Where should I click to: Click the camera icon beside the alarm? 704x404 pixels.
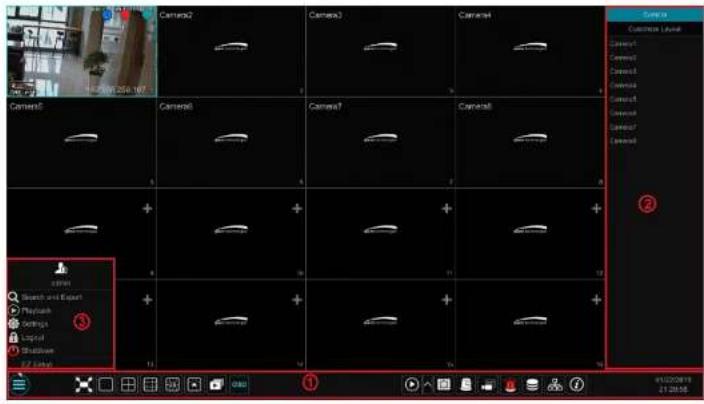pos(488,385)
